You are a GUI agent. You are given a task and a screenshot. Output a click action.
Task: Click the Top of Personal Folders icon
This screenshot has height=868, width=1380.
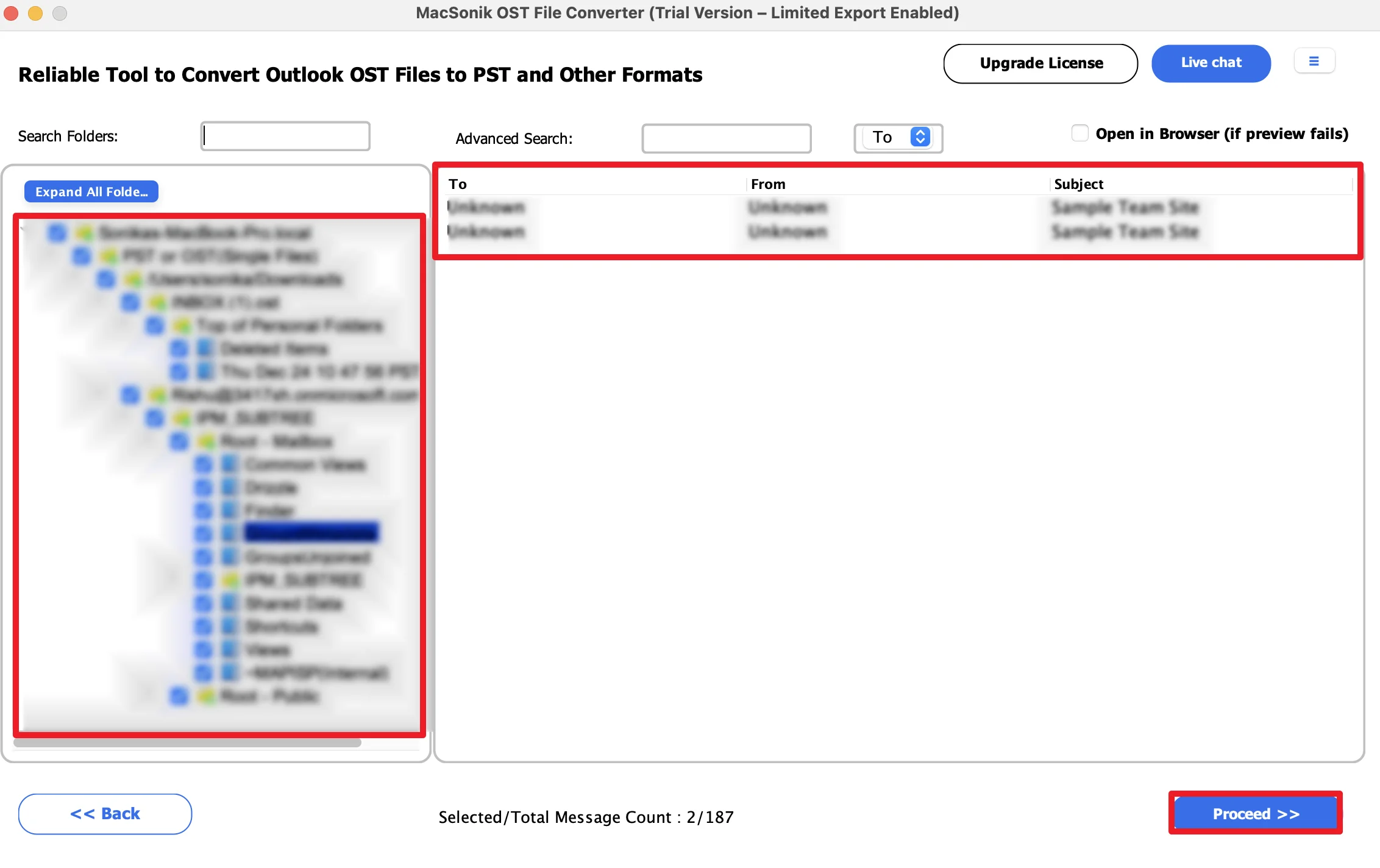tap(182, 325)
